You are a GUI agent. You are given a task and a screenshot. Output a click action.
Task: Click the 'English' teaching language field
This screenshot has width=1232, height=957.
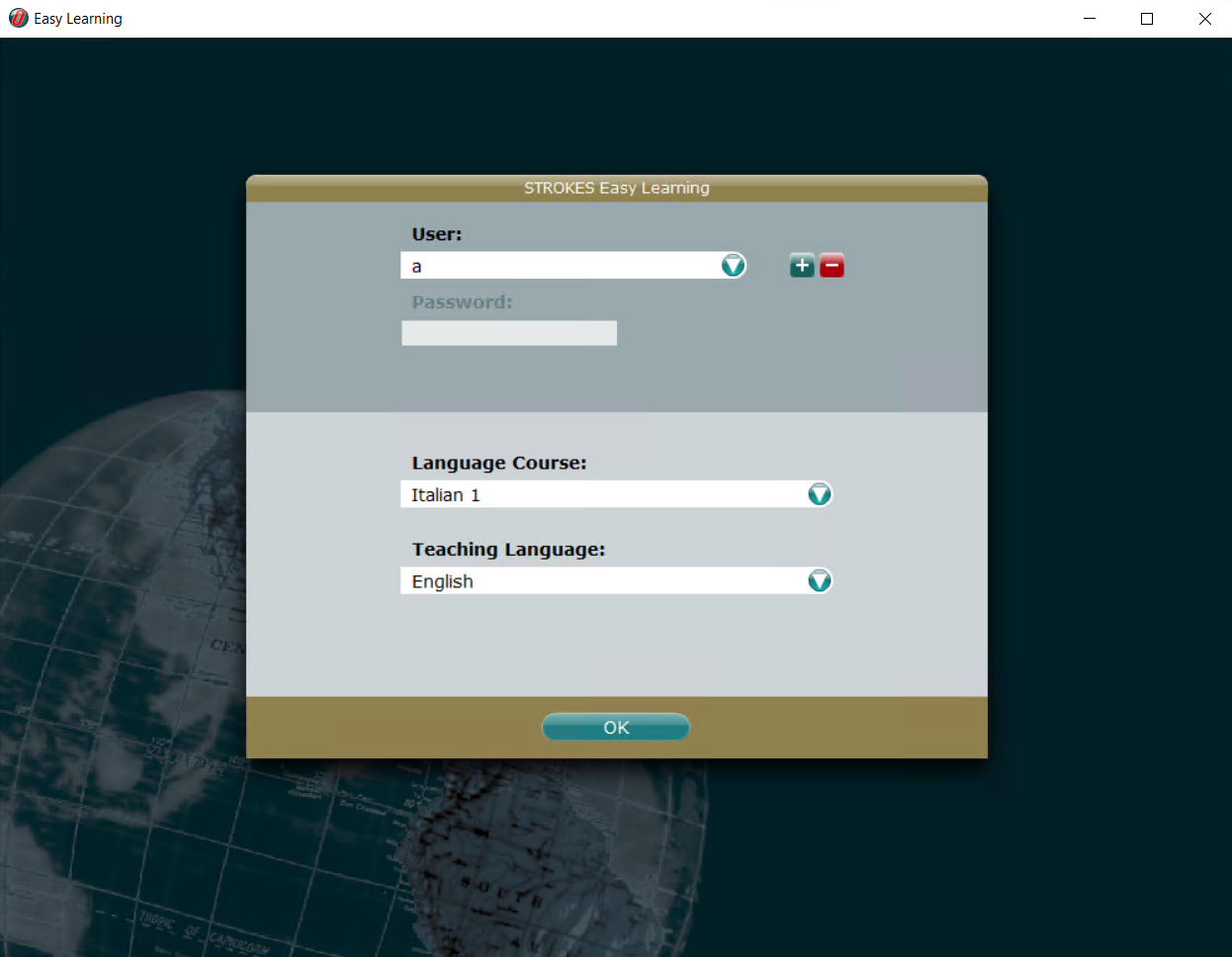[x=616, y=580]
